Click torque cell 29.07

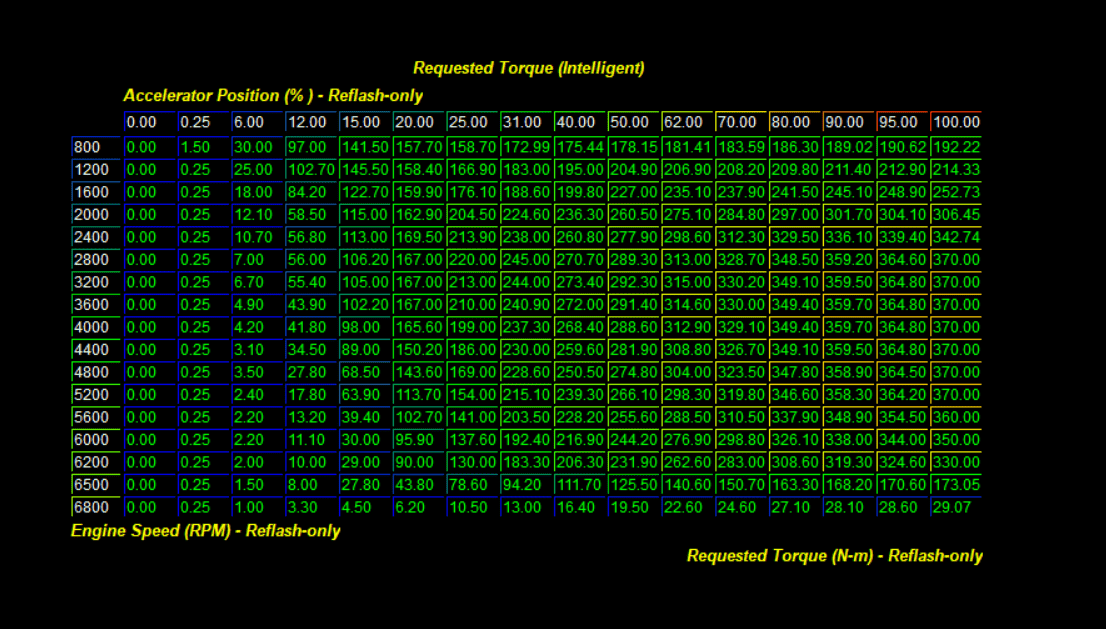956,507
